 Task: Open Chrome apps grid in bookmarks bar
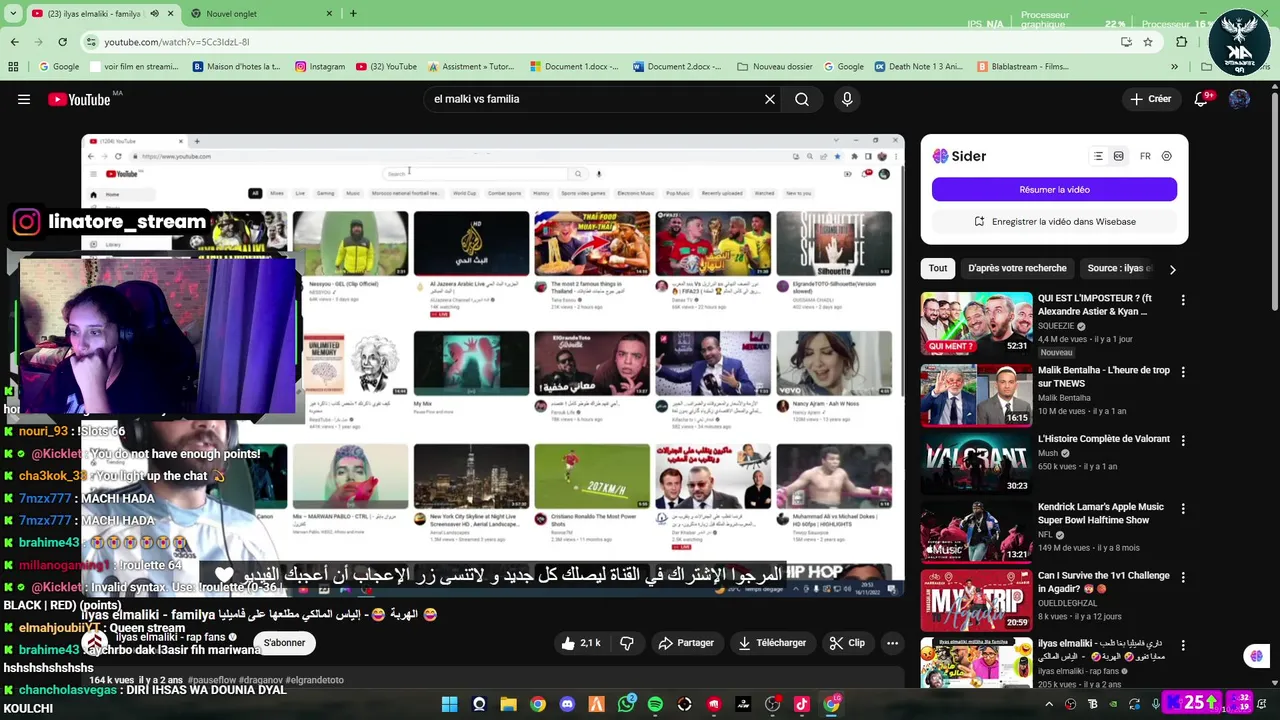point(13,67)
